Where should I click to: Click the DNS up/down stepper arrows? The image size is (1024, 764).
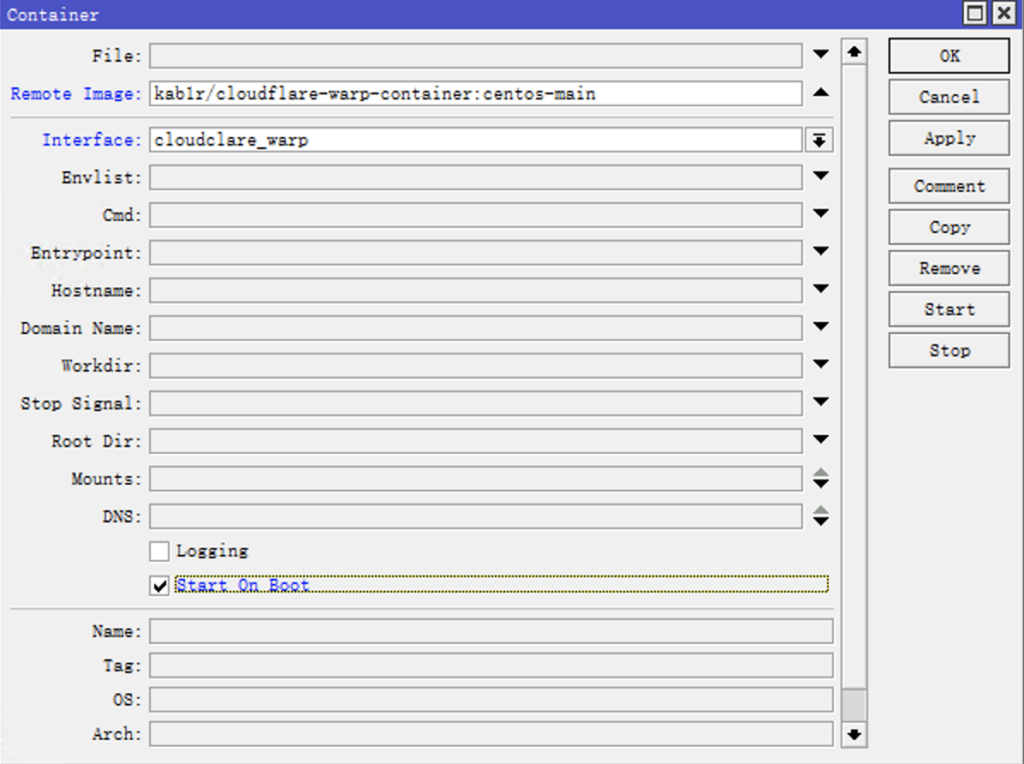point(820,516)
